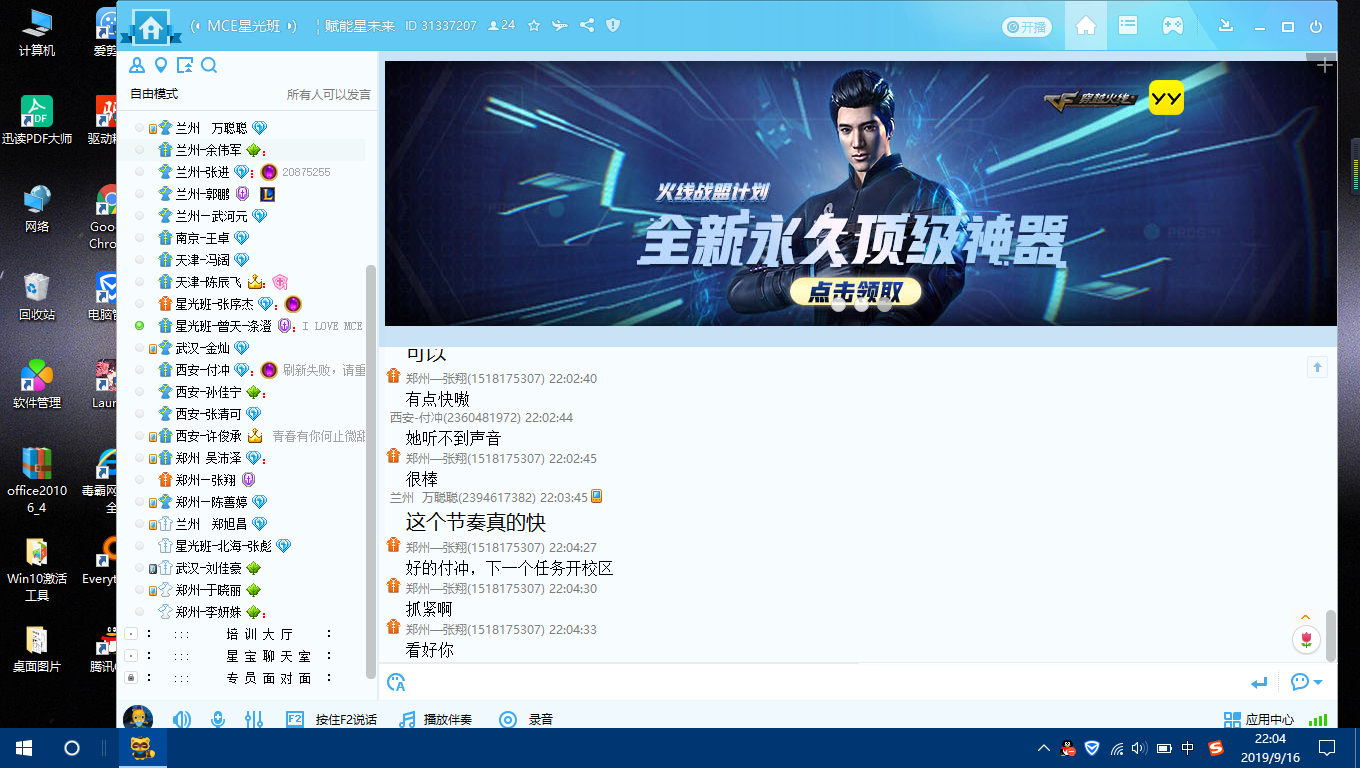Click the 开播 start broadcast button
This screenshot has width=1360, height=768.
[1027, 27]
